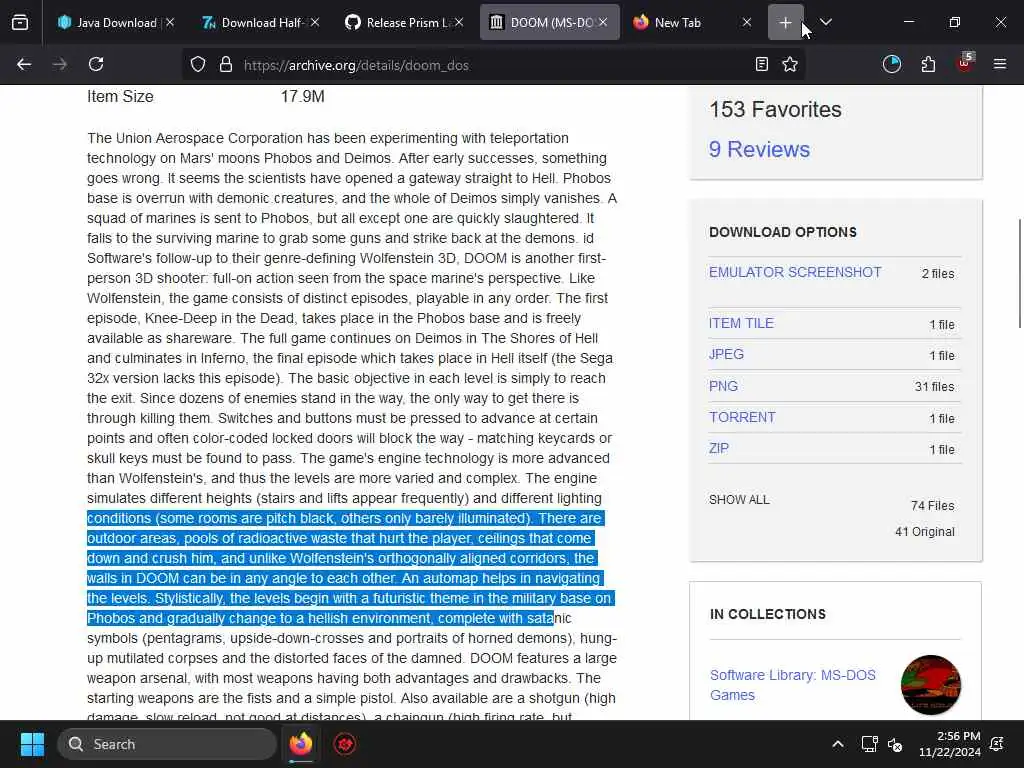Viewport: 1024px width, 768px height.
Task: Download the JPEG file
Action: pos(726,355)
